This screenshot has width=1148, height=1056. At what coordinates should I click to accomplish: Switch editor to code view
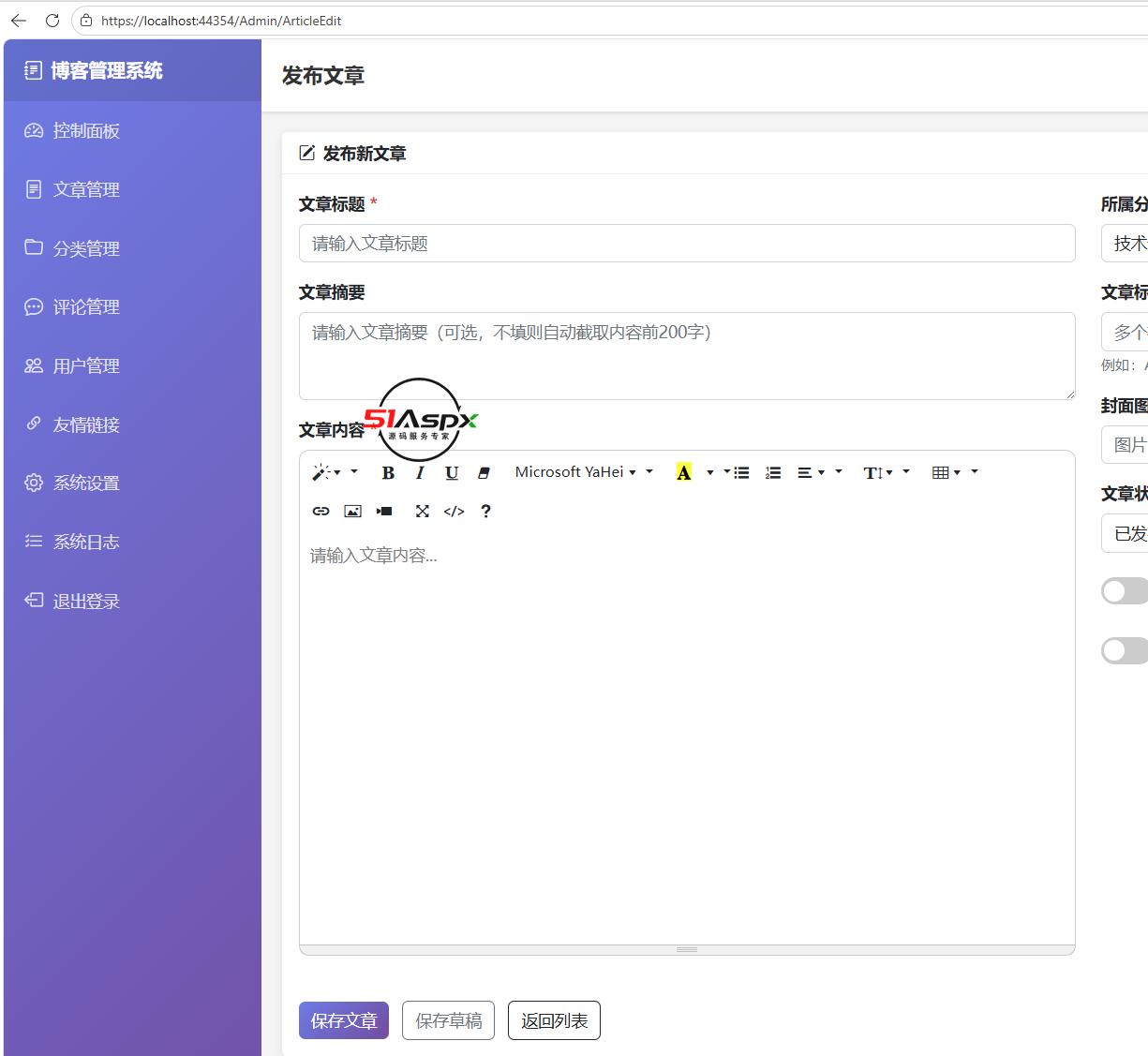[x=454, y=512]
